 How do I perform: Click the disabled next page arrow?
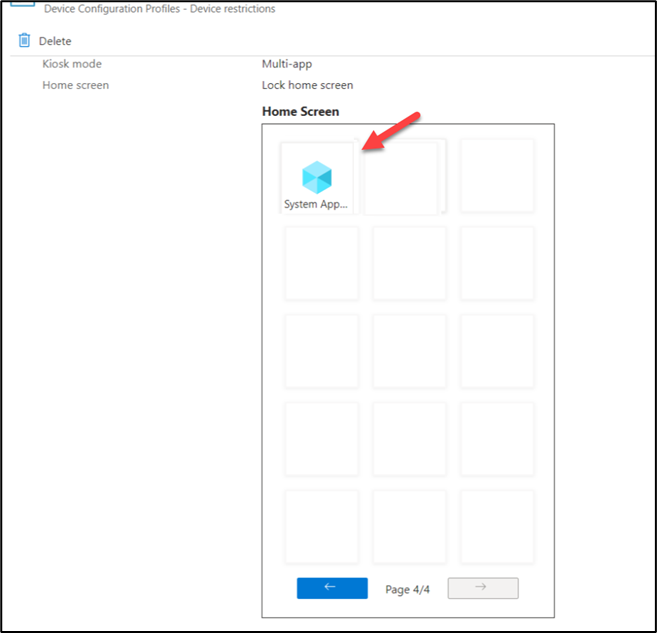[x=482, y=588]
